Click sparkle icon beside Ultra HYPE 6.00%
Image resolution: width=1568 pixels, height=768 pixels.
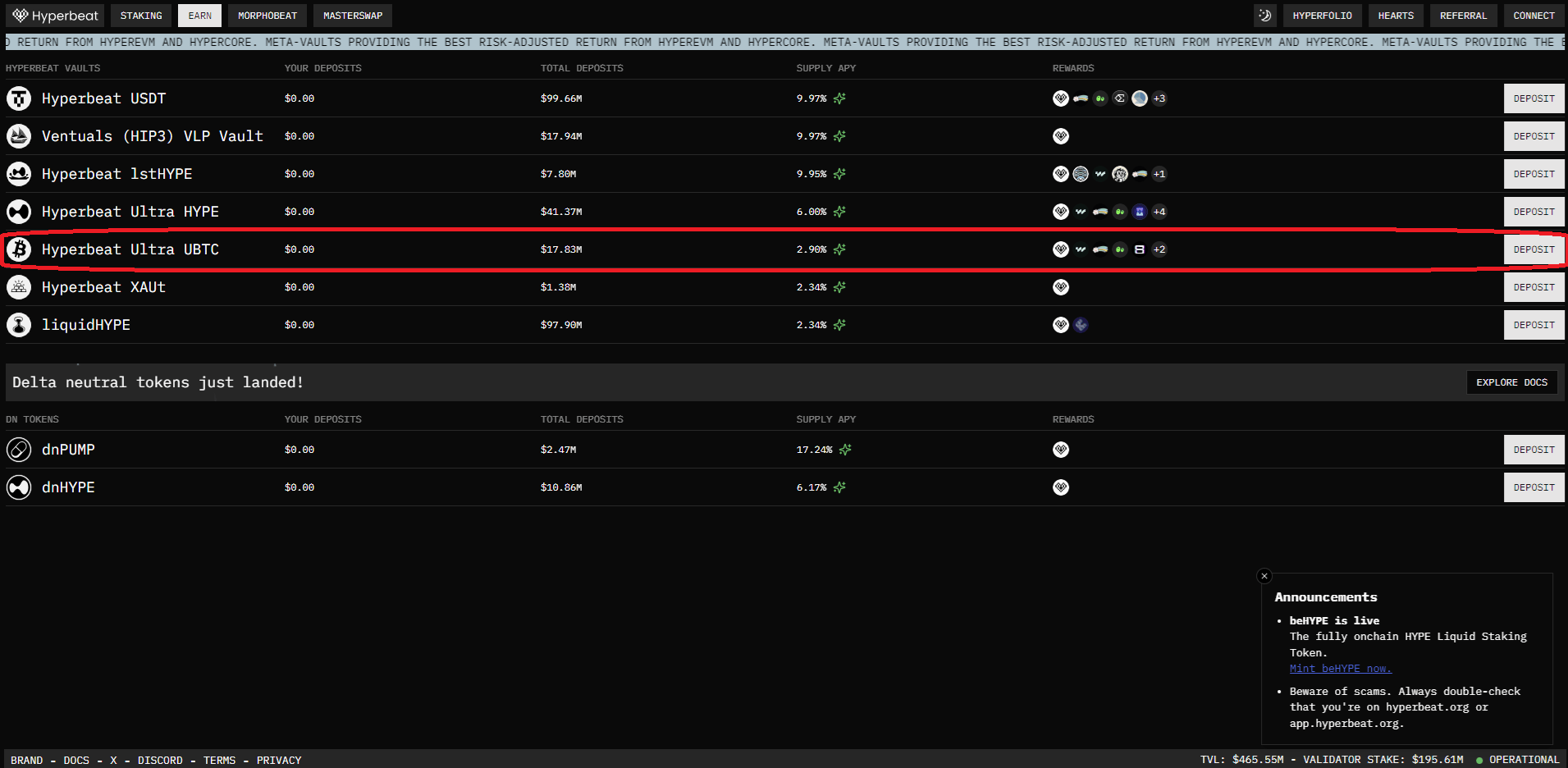839,212
